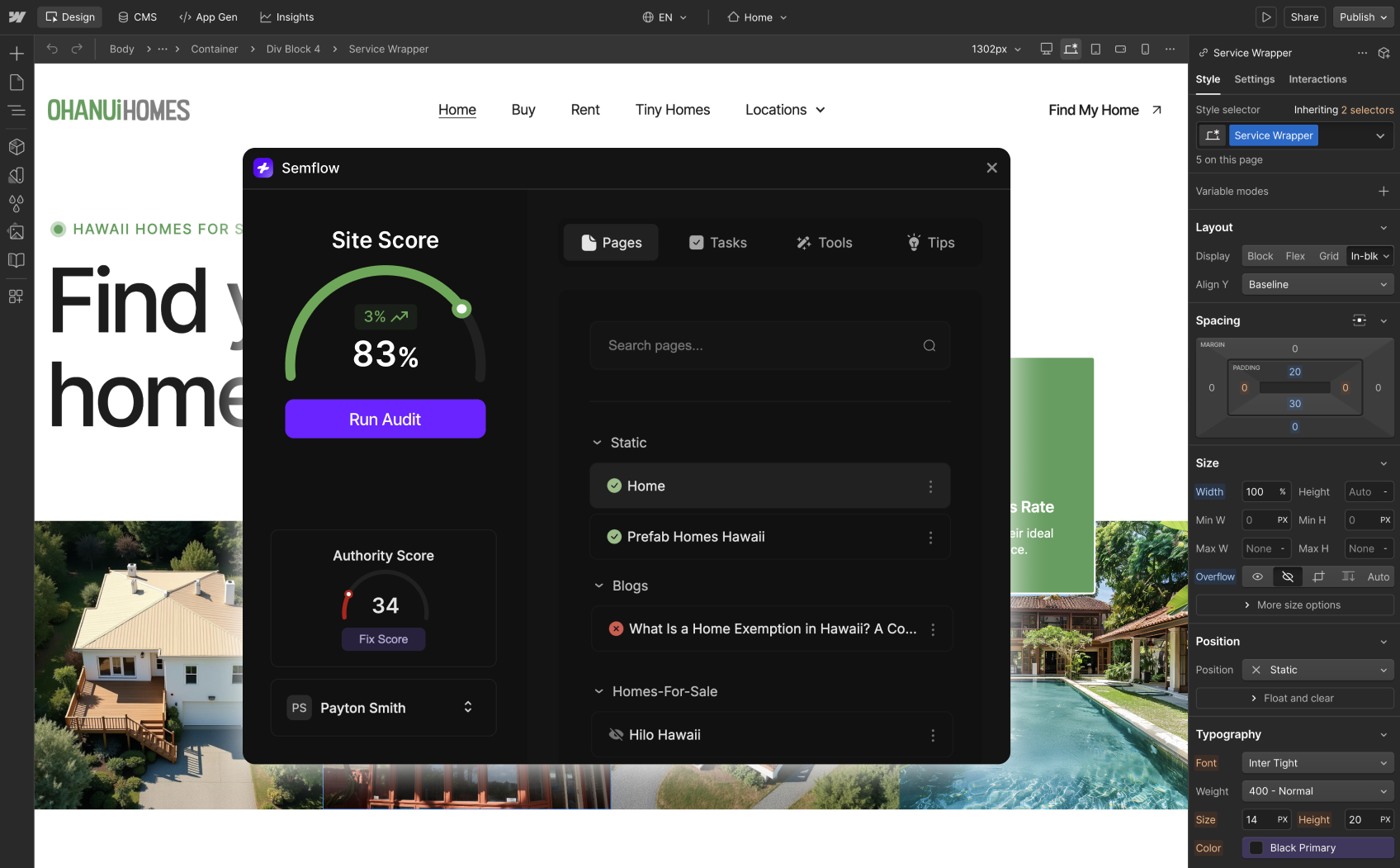Open the Weight 400 - Normal dropdown

pos(1317,791)
